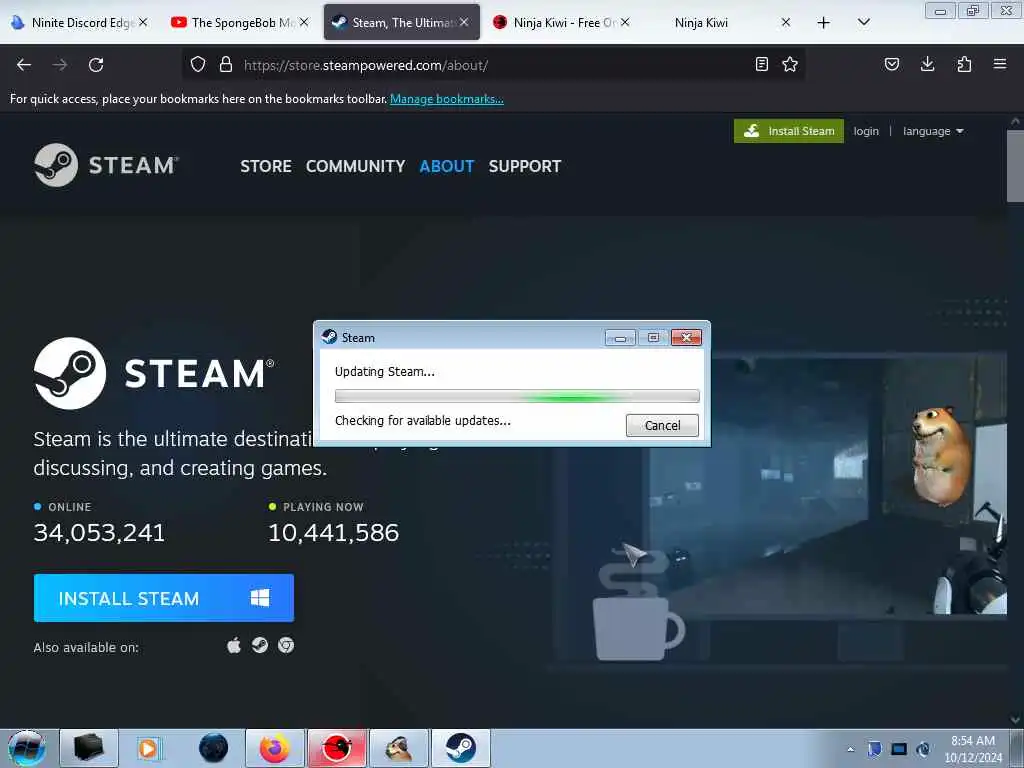Open the Firefox hamburger application menu
This screenshot has width=1024, height=768.
(1000, 64)
